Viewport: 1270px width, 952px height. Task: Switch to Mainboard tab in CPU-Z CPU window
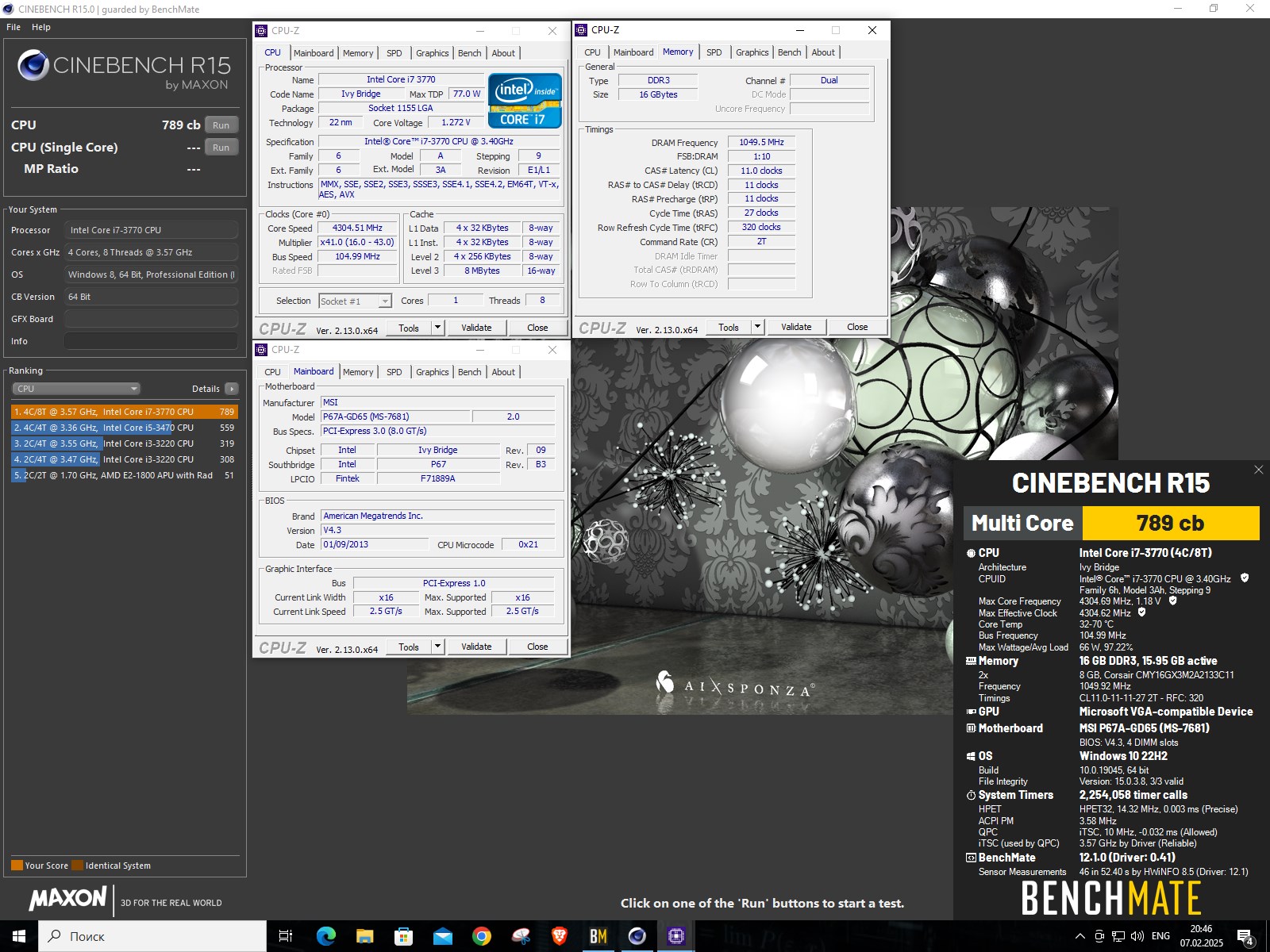point(314,53)
